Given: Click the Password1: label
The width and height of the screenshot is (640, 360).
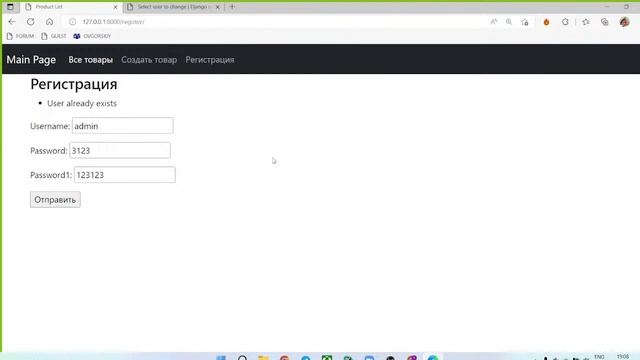Looking at the screenshot, I should 51,175.
